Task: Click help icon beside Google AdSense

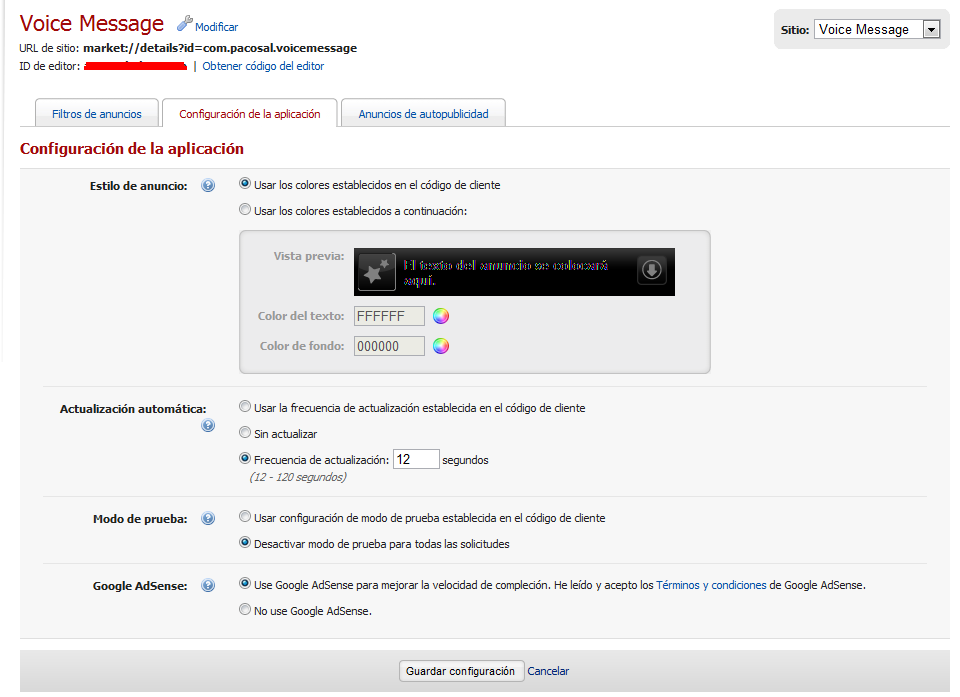Action: pyautogui.click(x=208, y=586)
